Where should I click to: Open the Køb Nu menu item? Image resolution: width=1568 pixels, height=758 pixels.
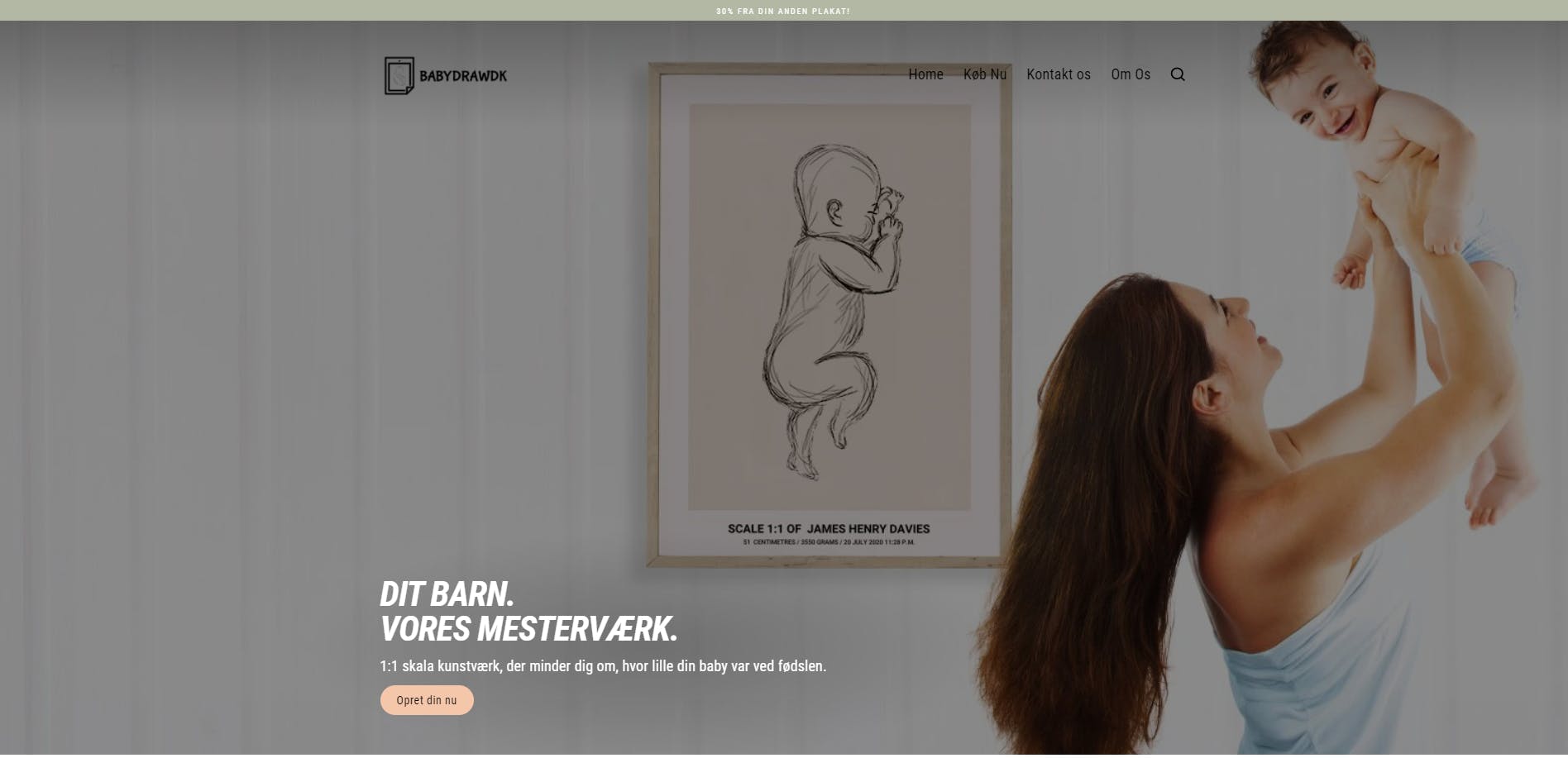click(x=985, y=74)
